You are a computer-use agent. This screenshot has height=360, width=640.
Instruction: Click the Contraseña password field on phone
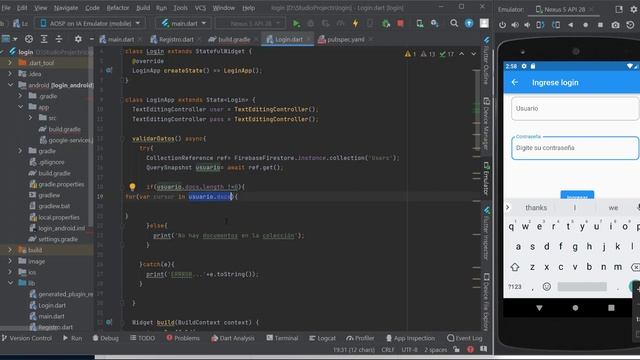pyautogui.click(x=575, y=148)
